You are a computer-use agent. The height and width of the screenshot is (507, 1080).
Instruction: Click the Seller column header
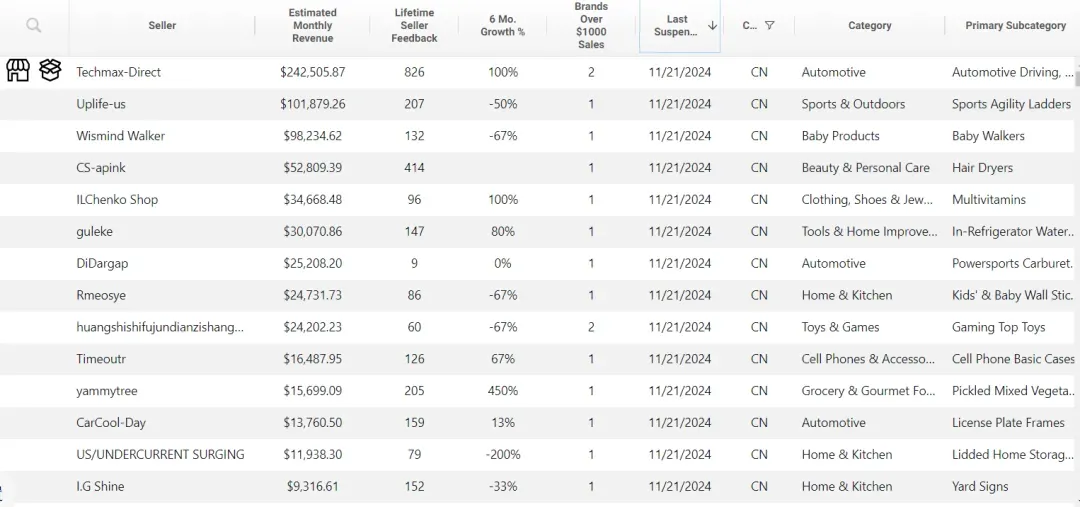tap(162, 25)
